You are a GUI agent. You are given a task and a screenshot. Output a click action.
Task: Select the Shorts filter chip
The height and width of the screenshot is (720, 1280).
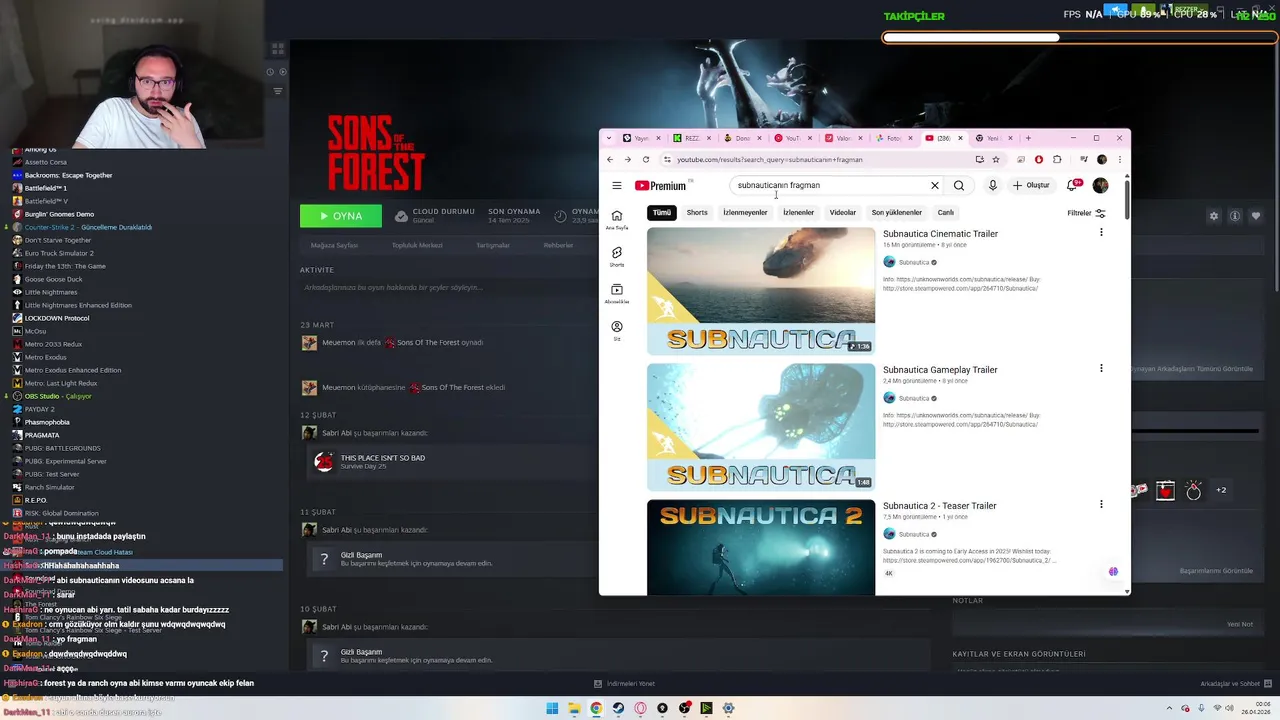pos(697,212)
